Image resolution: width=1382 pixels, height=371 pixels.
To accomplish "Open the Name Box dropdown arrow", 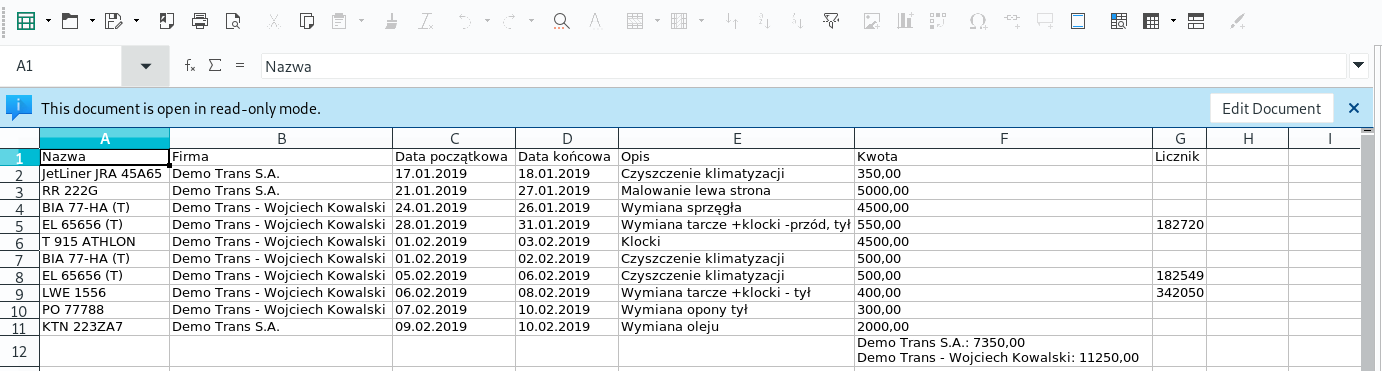I will click(146, 66).
